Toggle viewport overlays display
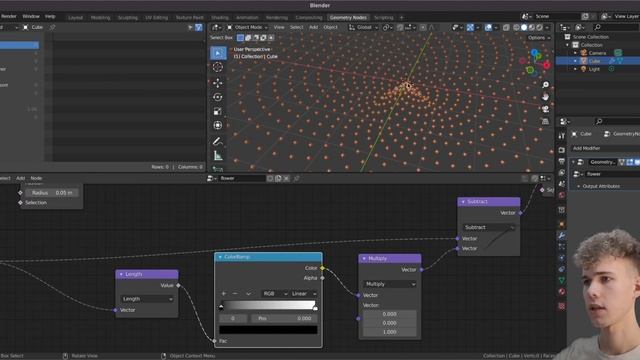The height and width of the screenshot is (360, 640). pyautogui.click(x=488, y=27)
